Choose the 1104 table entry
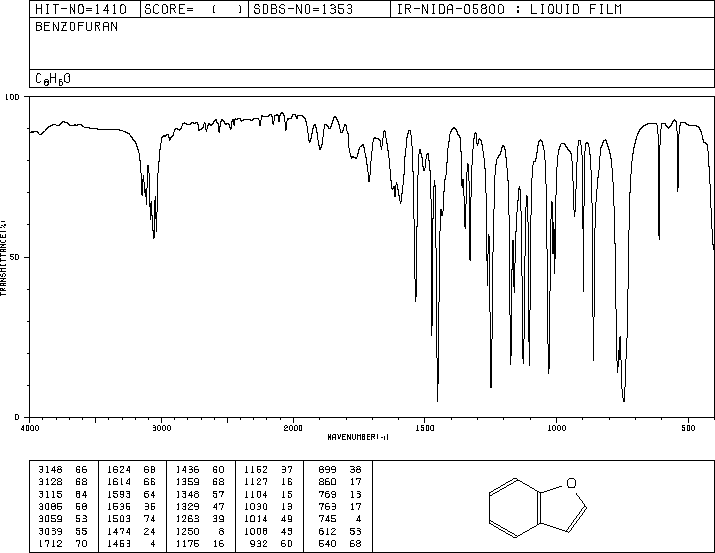This screenshot has height=553, width=715. pos(256,494)
